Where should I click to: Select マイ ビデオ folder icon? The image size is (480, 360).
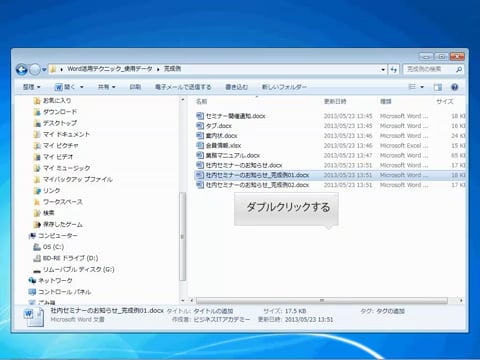pyautogui.click(x=37, y=157)
